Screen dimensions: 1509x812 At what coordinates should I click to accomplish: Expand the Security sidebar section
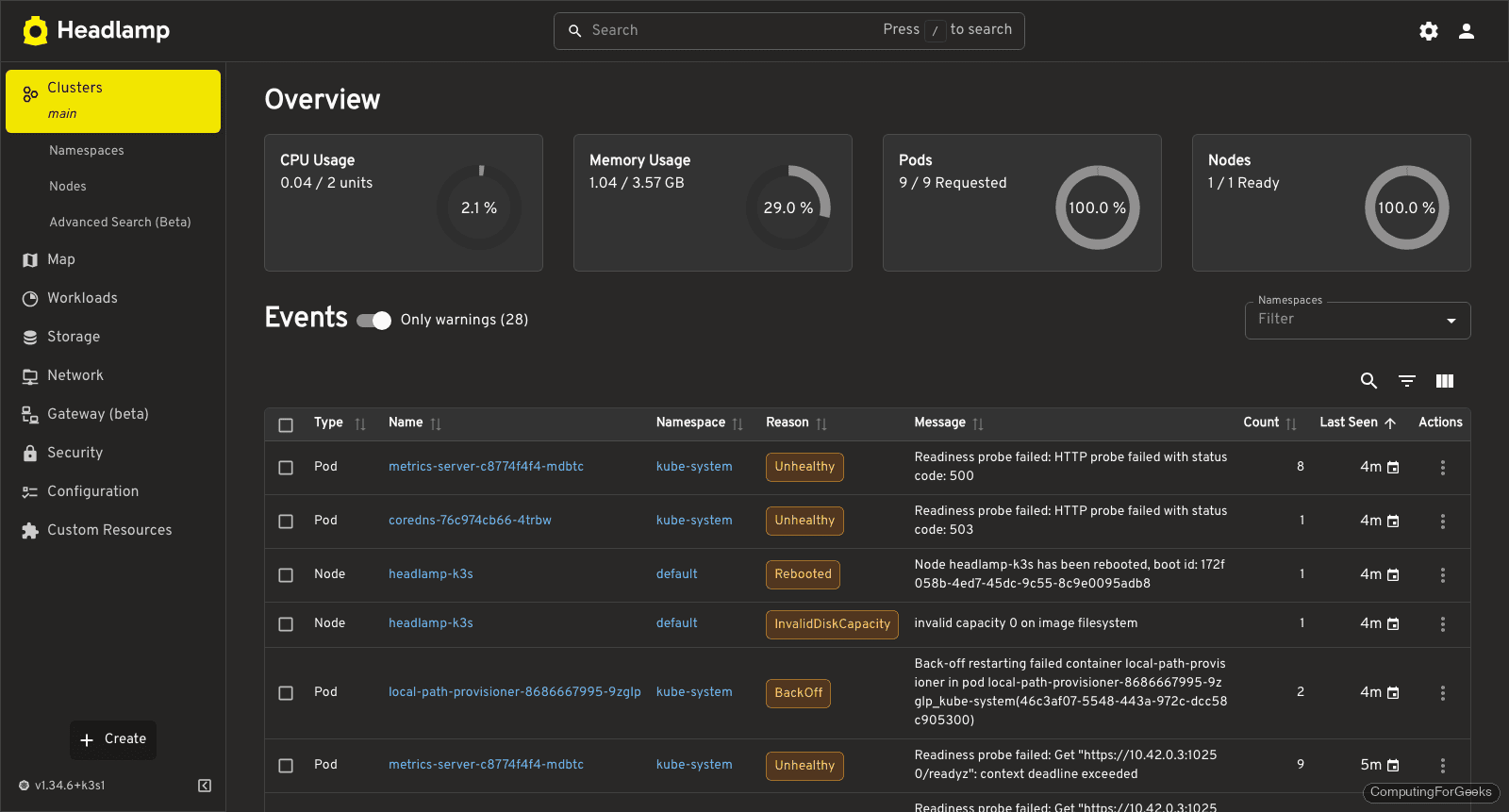tap(113, 453)
